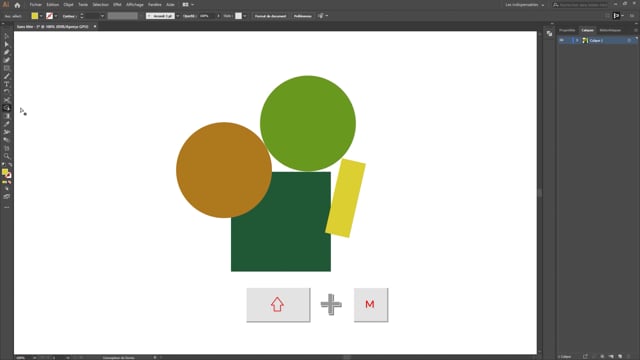Open the Fichier menu
This screenshot has height=360, width=640.
pyautogui.click(x=36, y=4)
